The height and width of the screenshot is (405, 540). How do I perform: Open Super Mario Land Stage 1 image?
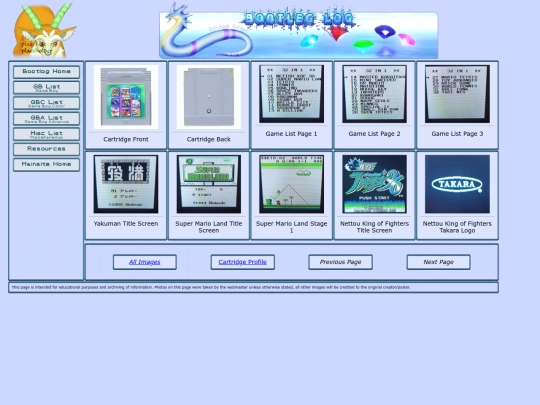291,184
